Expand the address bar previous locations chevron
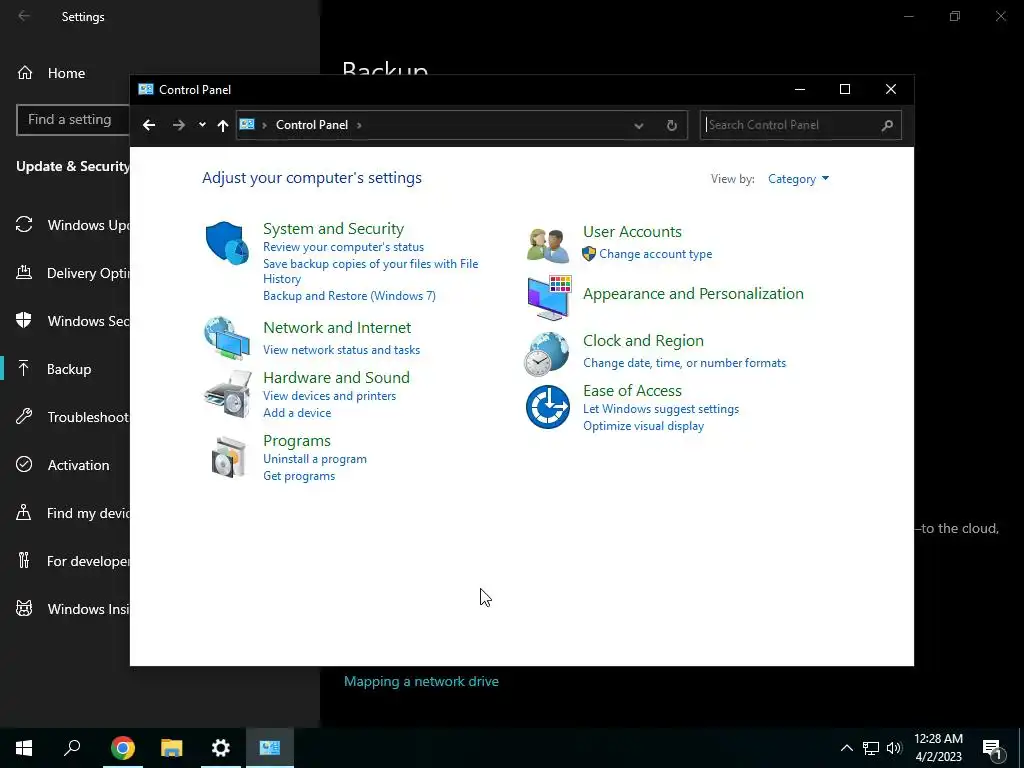 (639, 125)
